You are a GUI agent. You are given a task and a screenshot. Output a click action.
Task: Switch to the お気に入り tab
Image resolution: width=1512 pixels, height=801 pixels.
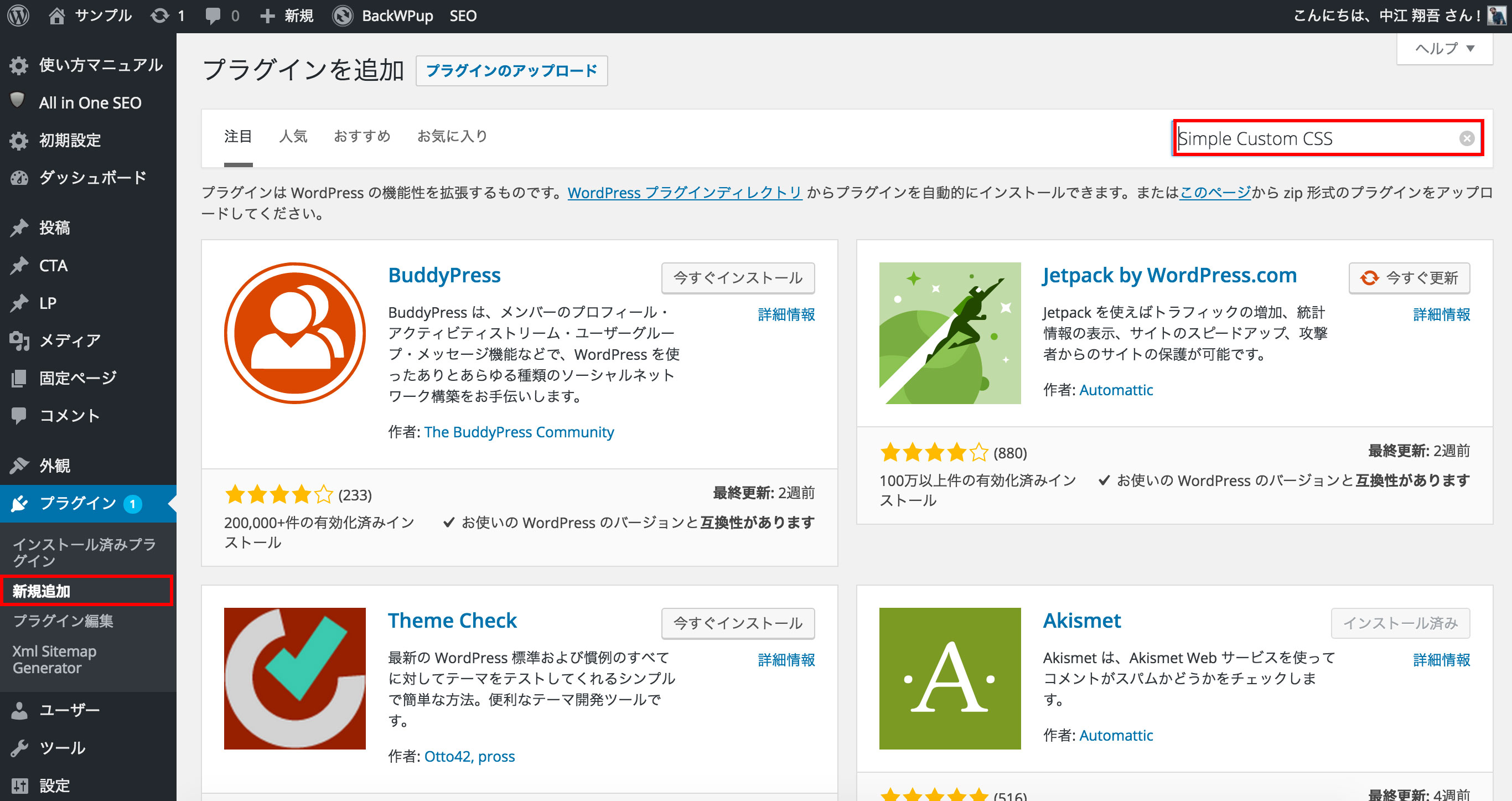(452, 136)
